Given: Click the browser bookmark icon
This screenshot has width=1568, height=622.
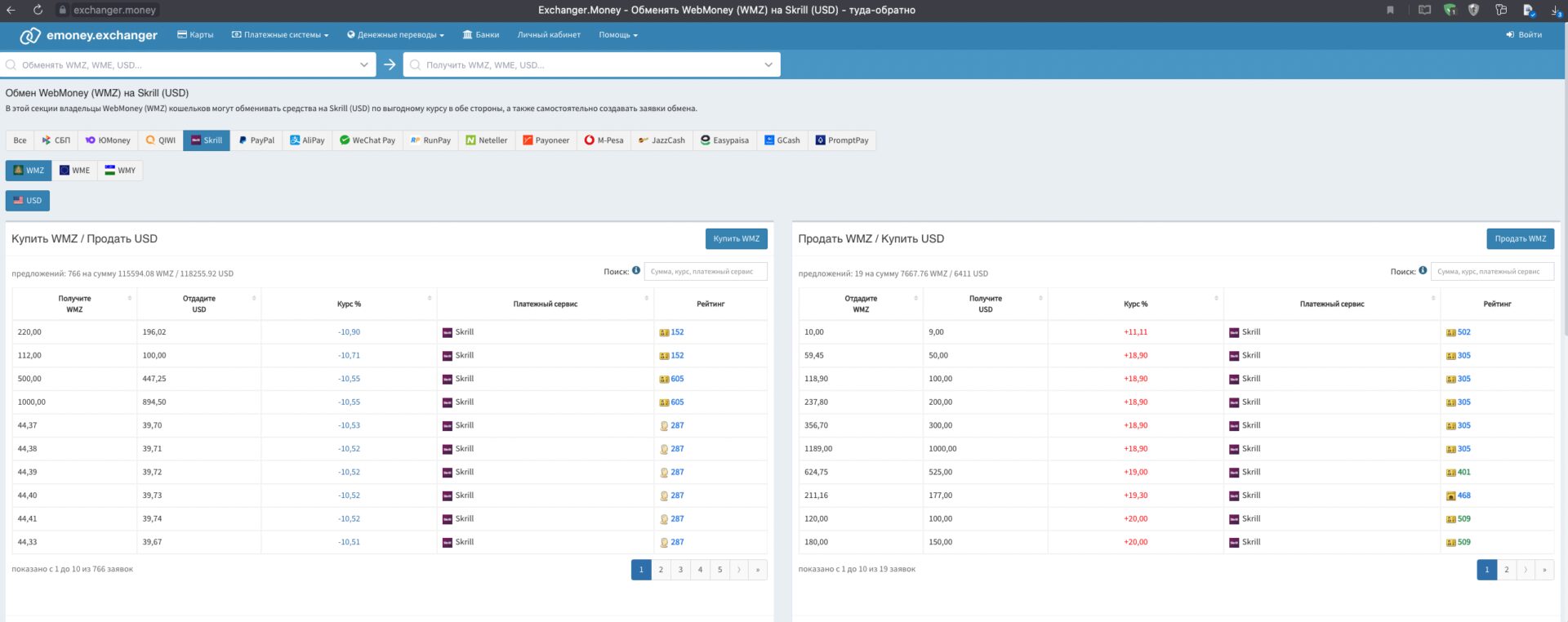Looking at the screenshot, I should tap(1390, 10).
